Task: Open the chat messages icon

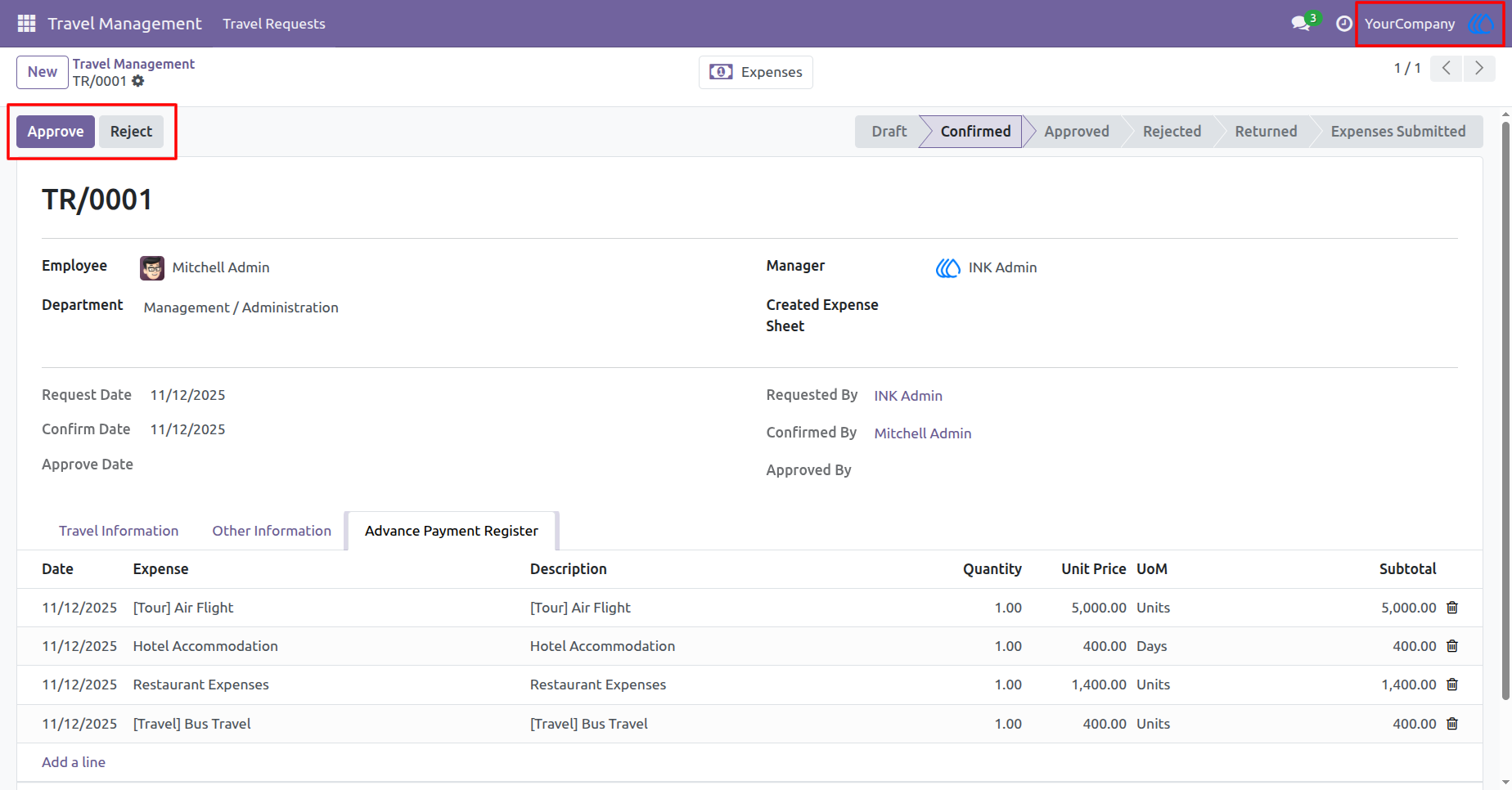Action: tap(1301, 24)
